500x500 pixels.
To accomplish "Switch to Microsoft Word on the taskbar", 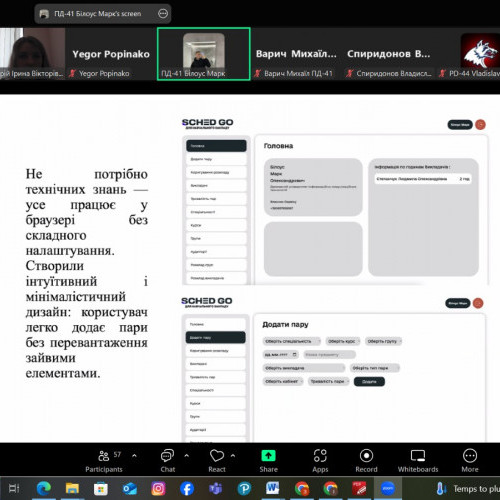I will click(x=273, y=489).
